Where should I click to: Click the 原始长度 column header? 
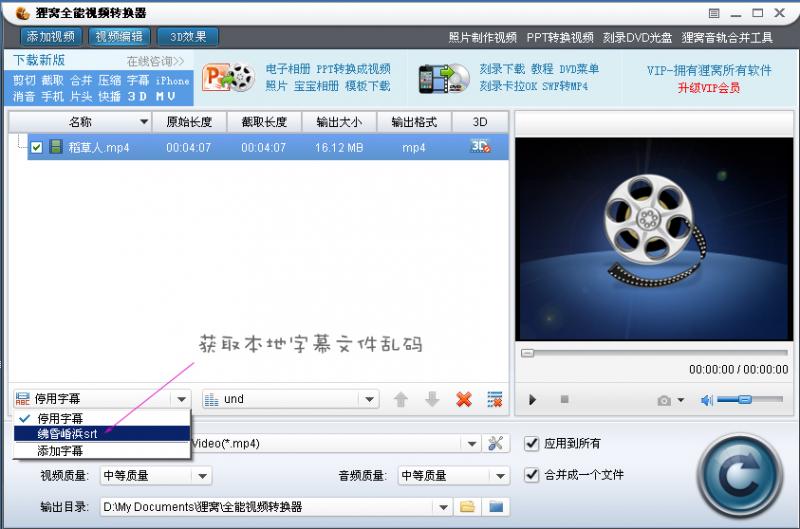point(189,122)
